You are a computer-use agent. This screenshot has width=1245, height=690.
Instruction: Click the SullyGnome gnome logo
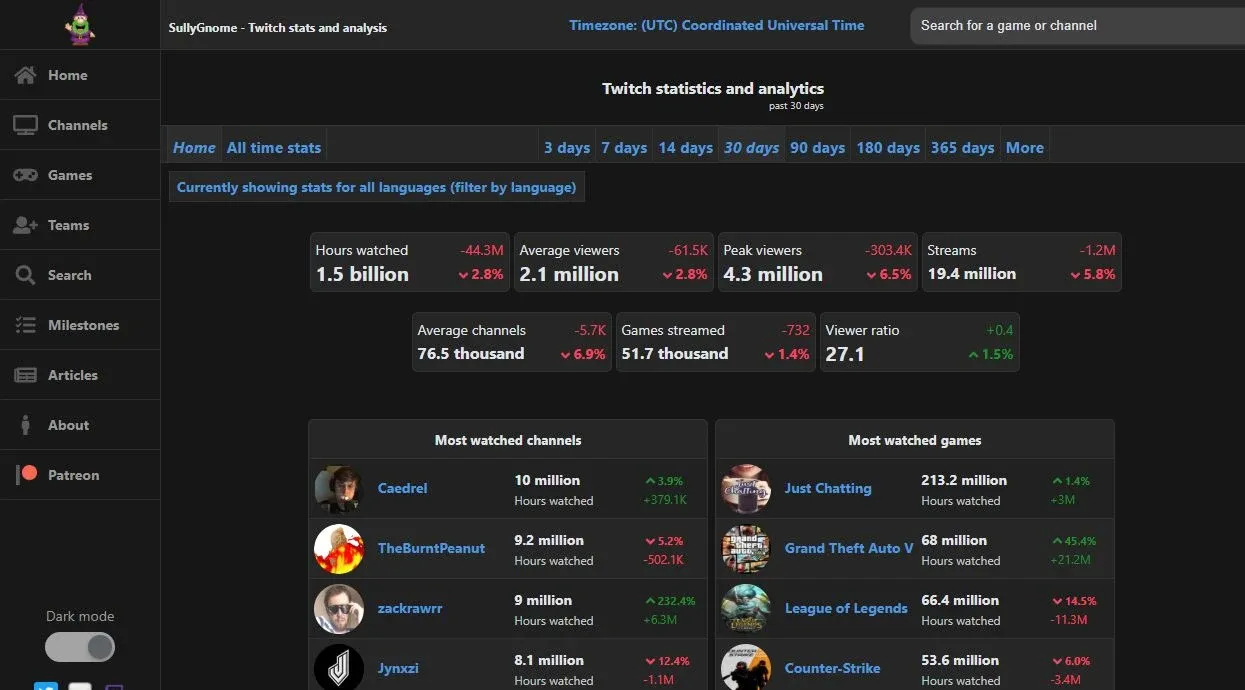pos(80,23)
